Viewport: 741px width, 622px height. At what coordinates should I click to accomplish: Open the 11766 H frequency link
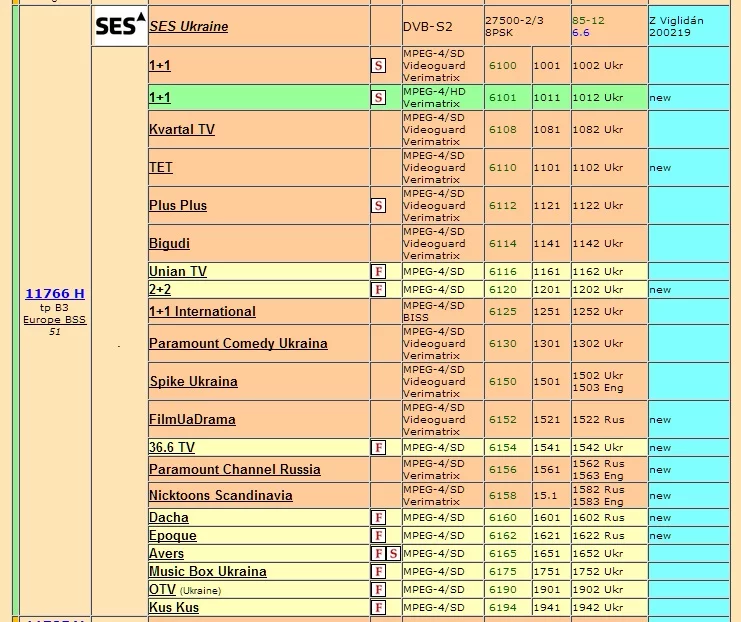55,294
